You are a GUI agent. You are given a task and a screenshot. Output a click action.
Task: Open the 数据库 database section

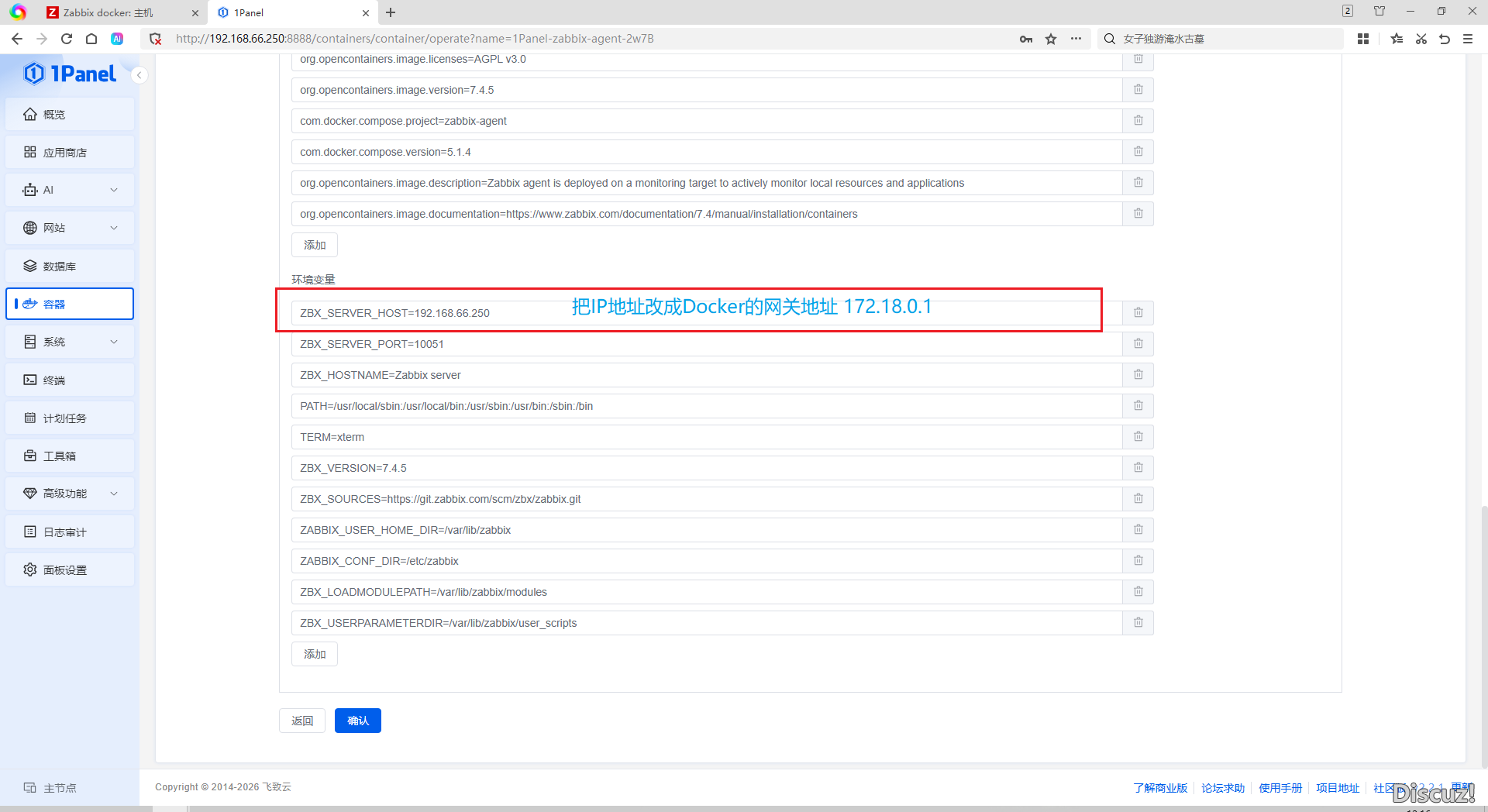coord(70,266)
